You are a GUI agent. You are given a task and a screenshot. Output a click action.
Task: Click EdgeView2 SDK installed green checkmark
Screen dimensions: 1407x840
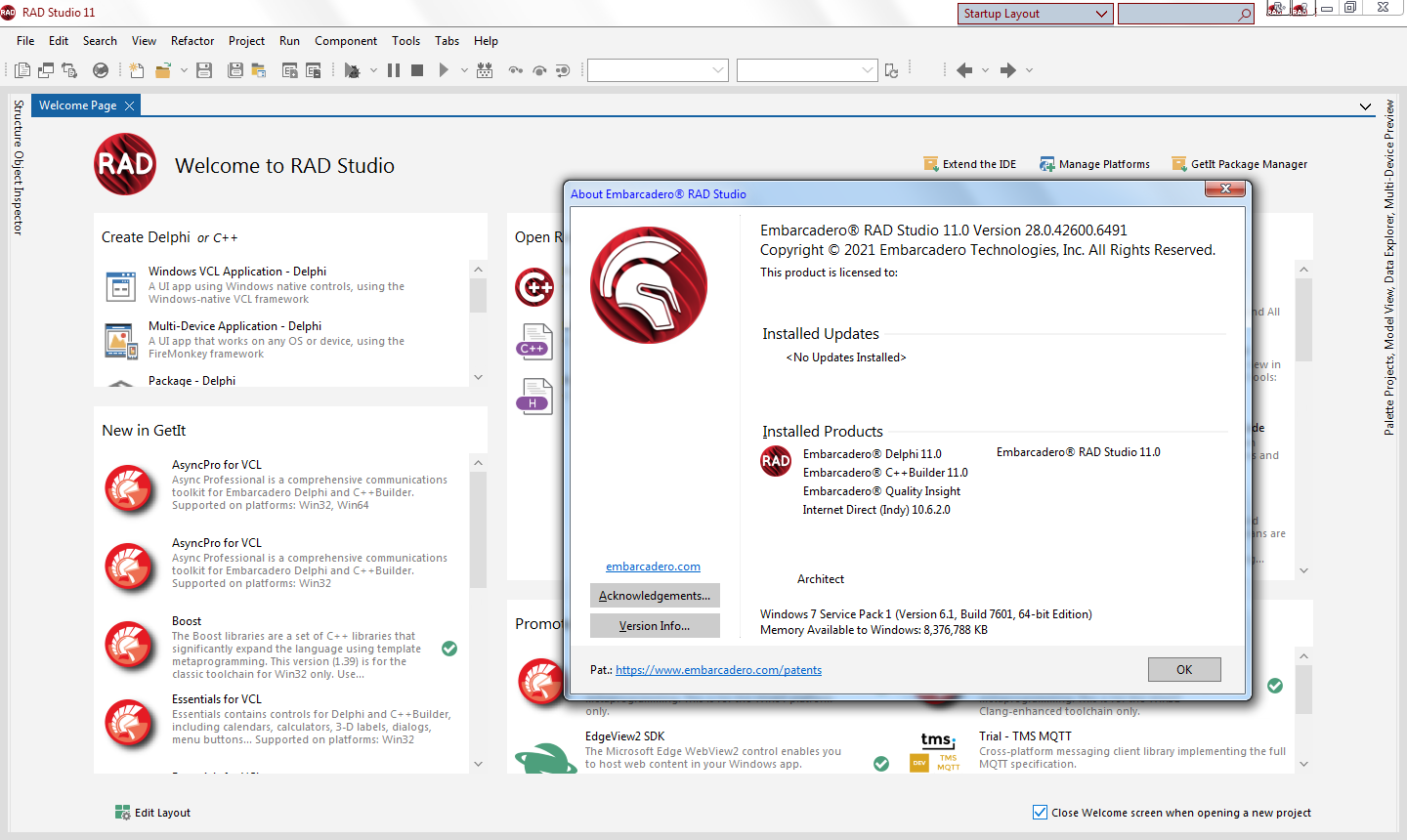(881, 764)
